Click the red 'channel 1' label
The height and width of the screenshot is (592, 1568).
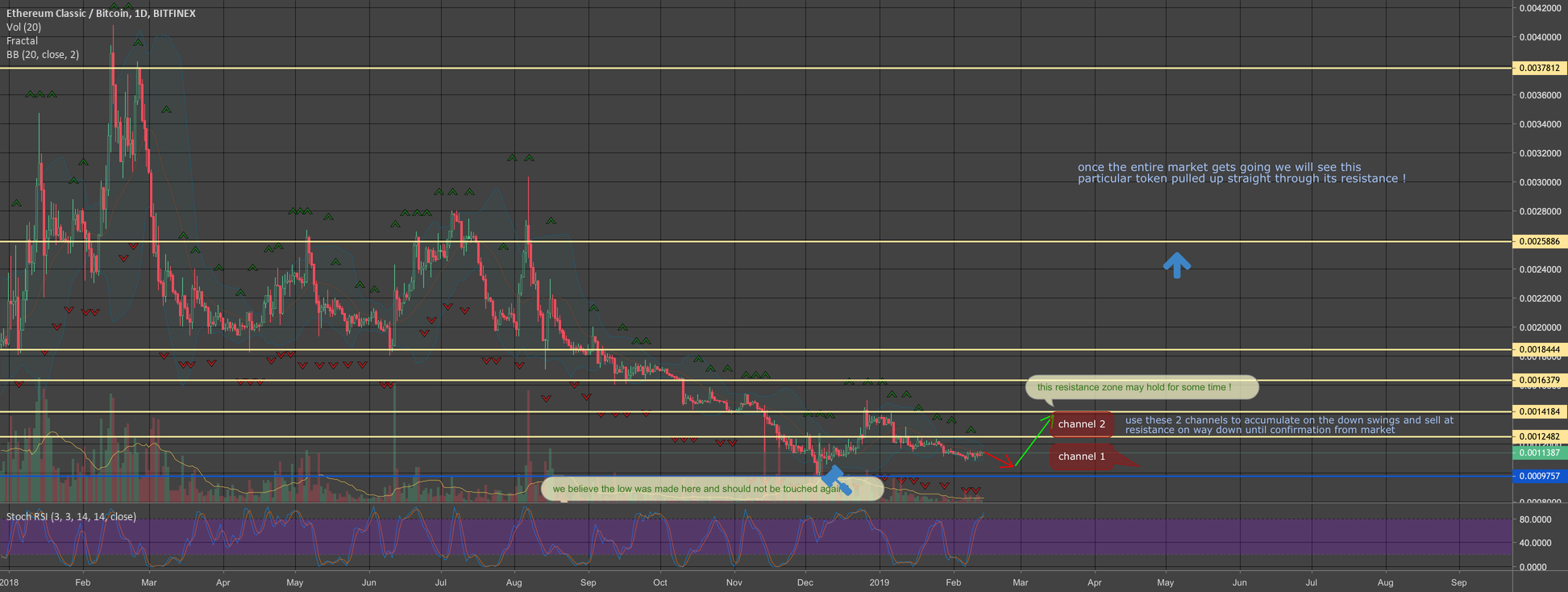point(1081,457)
